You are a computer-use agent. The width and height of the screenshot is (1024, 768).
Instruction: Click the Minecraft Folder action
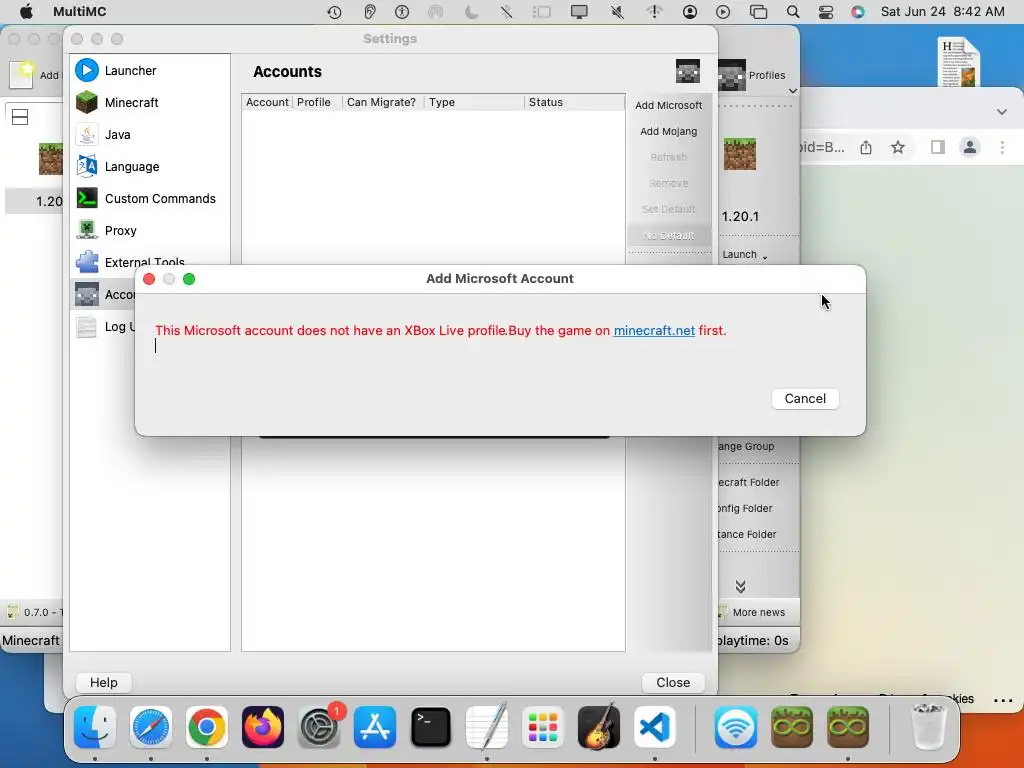click(748, 482)
